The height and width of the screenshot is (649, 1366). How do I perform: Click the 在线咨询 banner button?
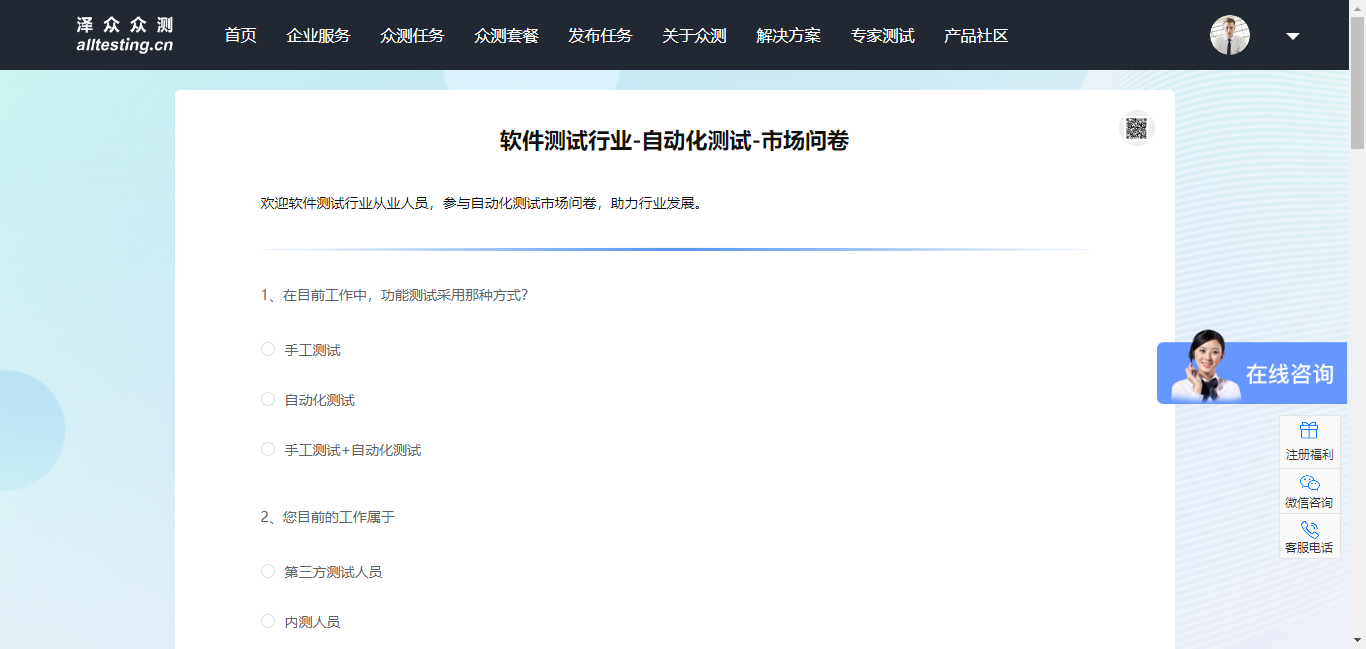click(x=1252, y=372)
